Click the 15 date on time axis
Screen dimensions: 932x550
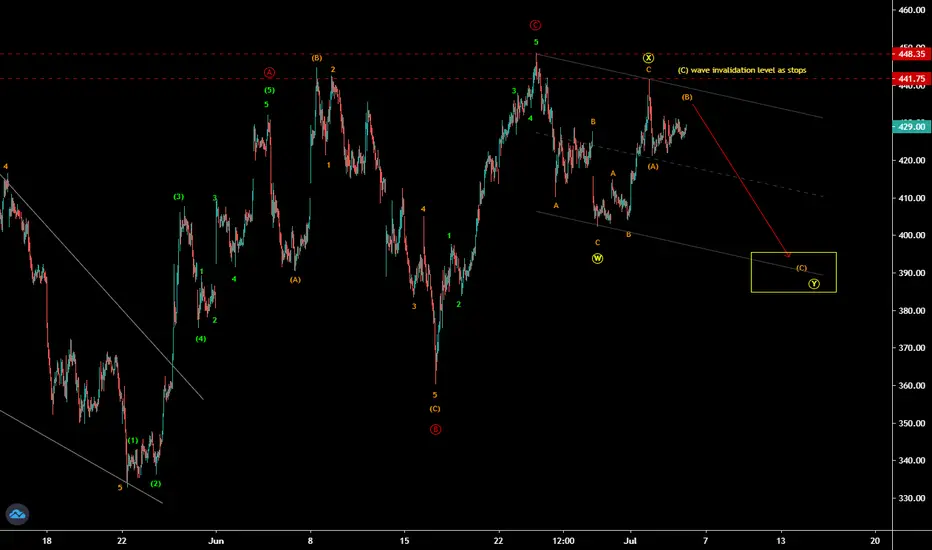point(404,541)
